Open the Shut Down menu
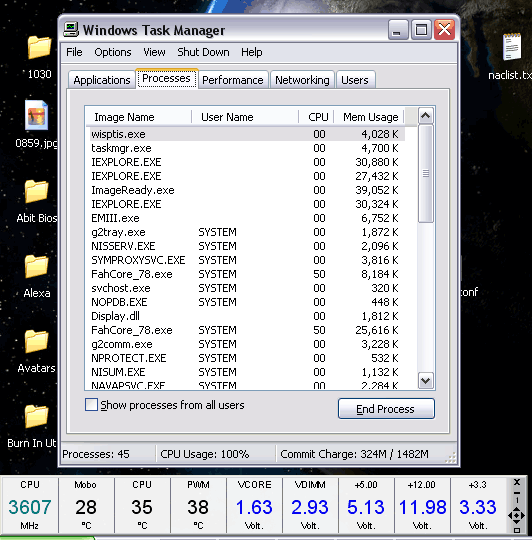532x540 pixels. coord(203,52)
